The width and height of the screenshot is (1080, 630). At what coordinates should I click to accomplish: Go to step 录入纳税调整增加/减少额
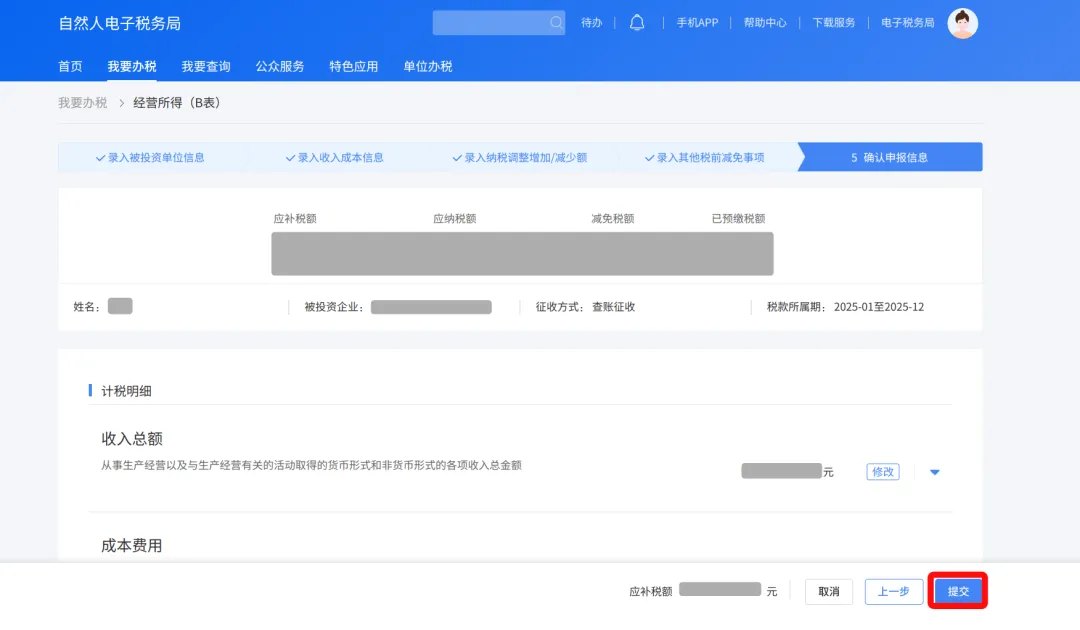point(519,158)
